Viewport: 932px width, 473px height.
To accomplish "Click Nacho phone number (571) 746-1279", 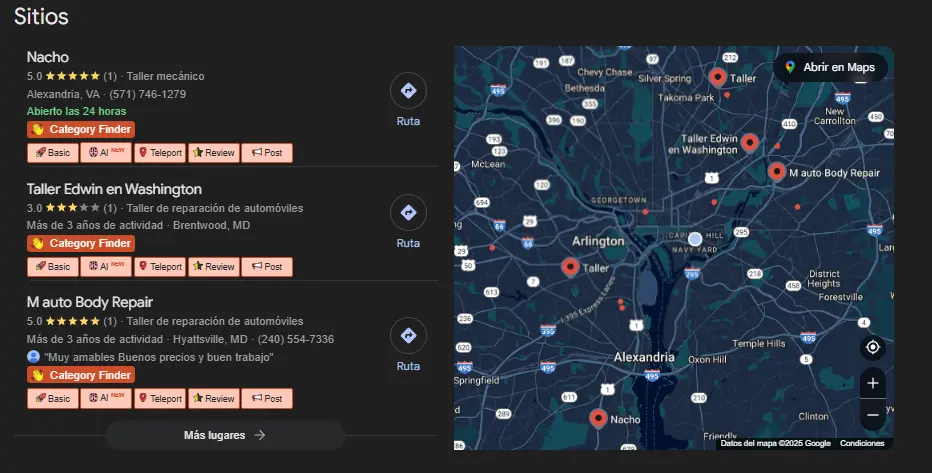I will [147, 94].
